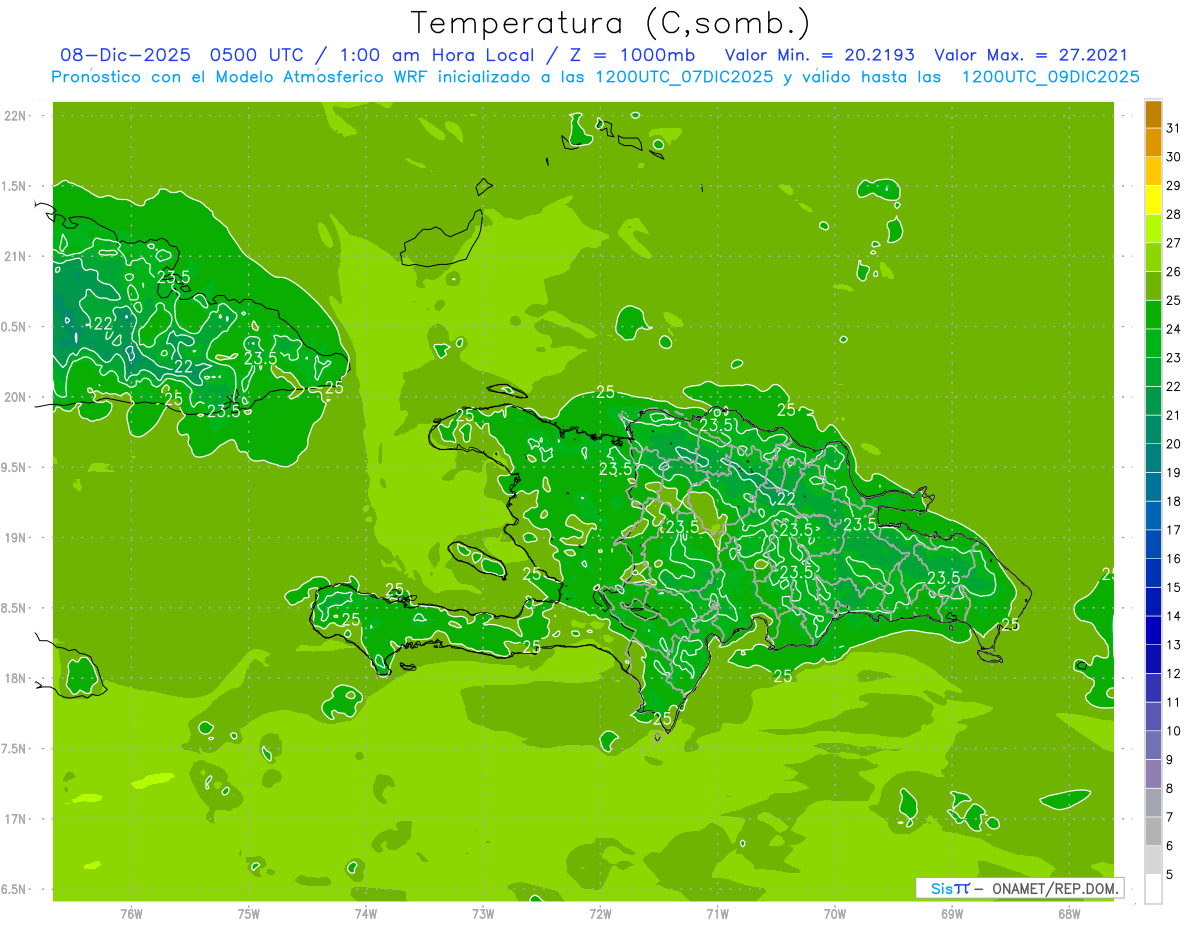Click the "1200UTC_09DIC2025" valid-until time
Viewport: 1200px width, 927px height.
point(1051,77)
